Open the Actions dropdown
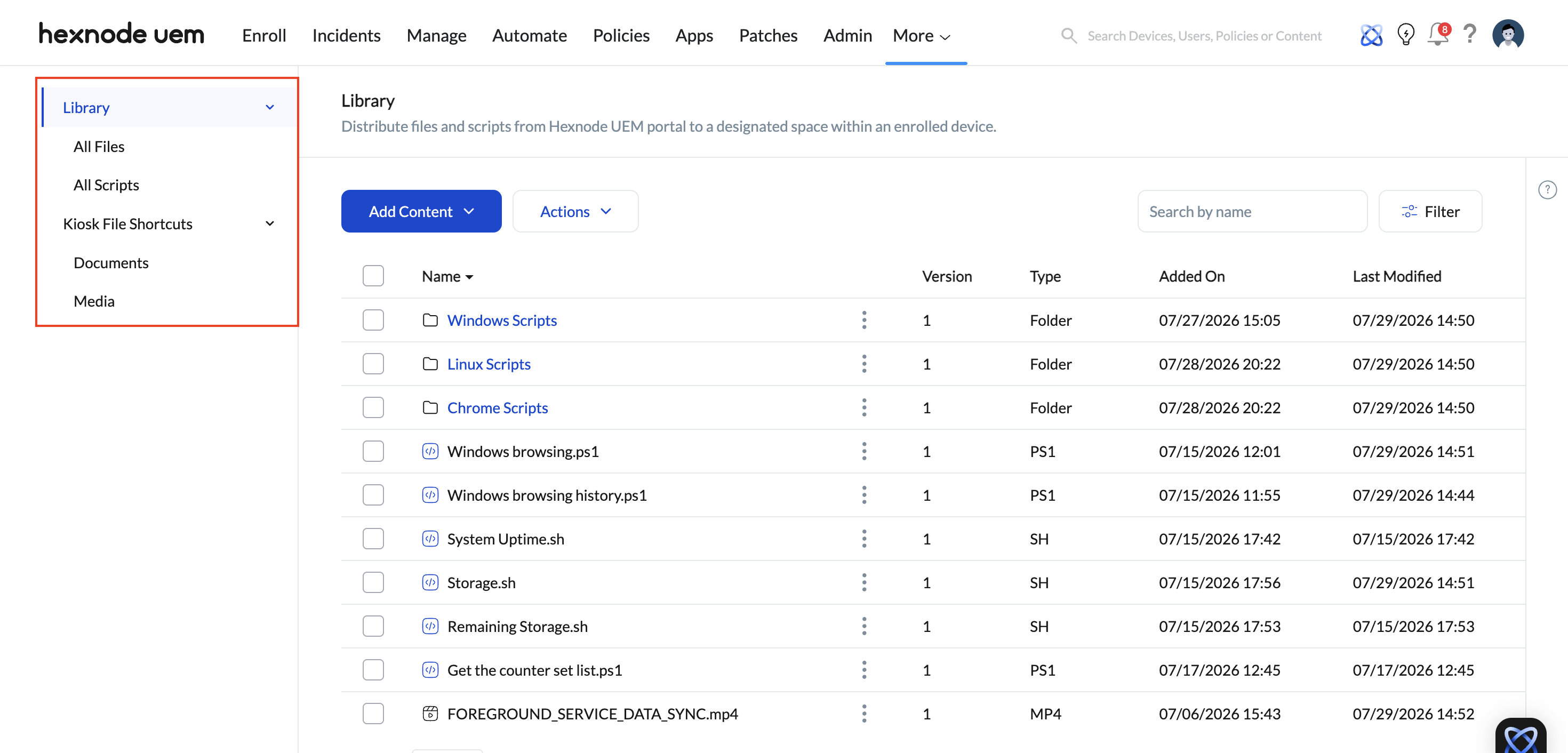The height and width of the screenshot is (753, 1568). tap(575, 211)
